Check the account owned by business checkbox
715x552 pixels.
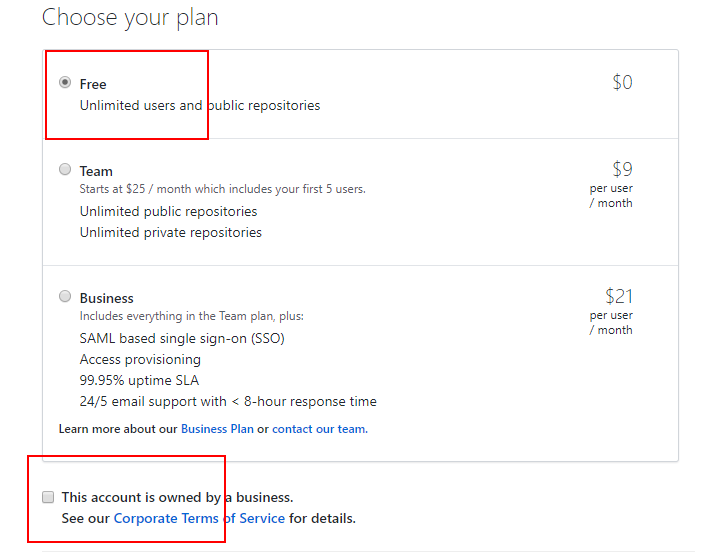pyautogui.click(x=48, y=497)
